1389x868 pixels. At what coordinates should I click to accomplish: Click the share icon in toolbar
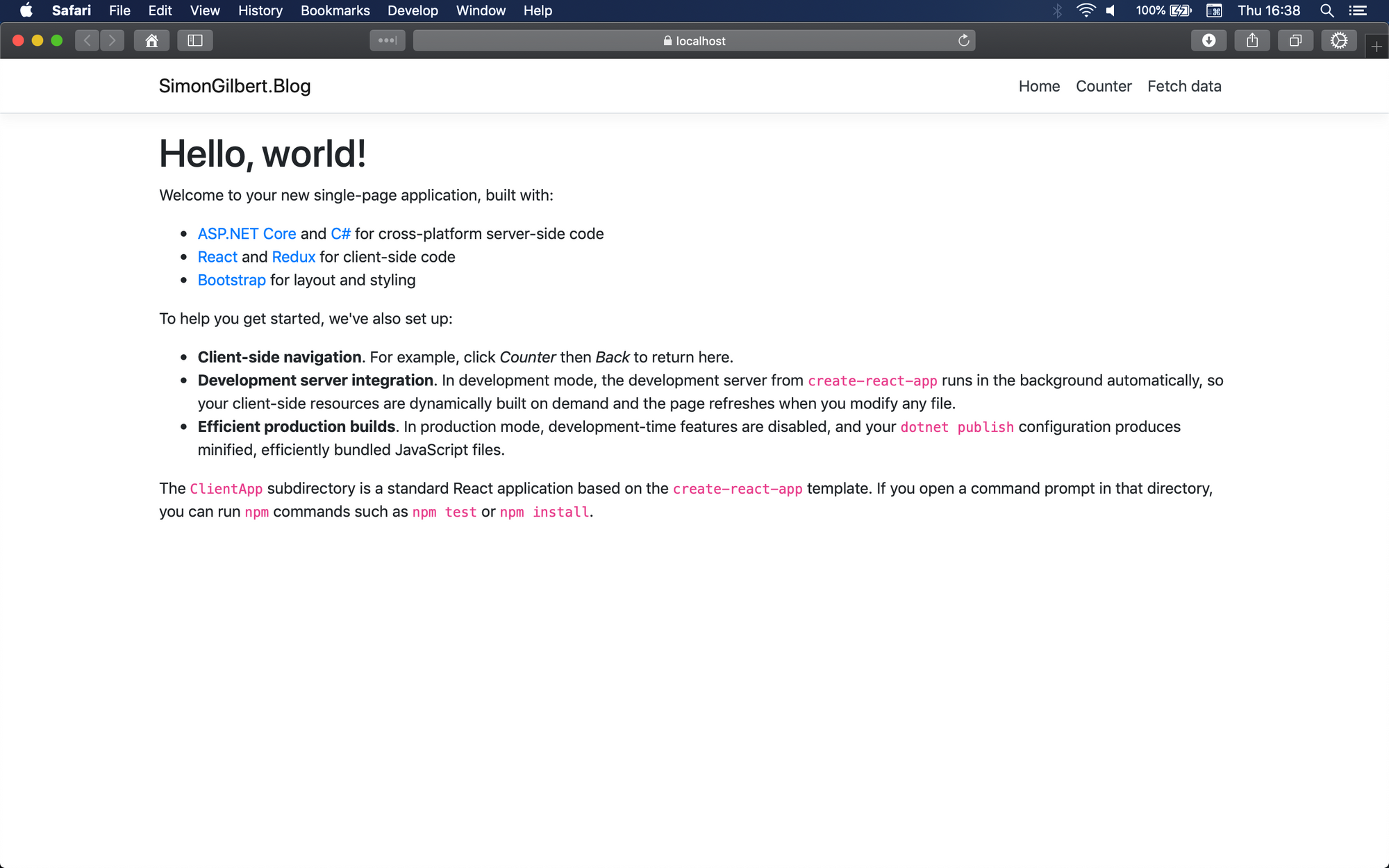[1252, 40]
